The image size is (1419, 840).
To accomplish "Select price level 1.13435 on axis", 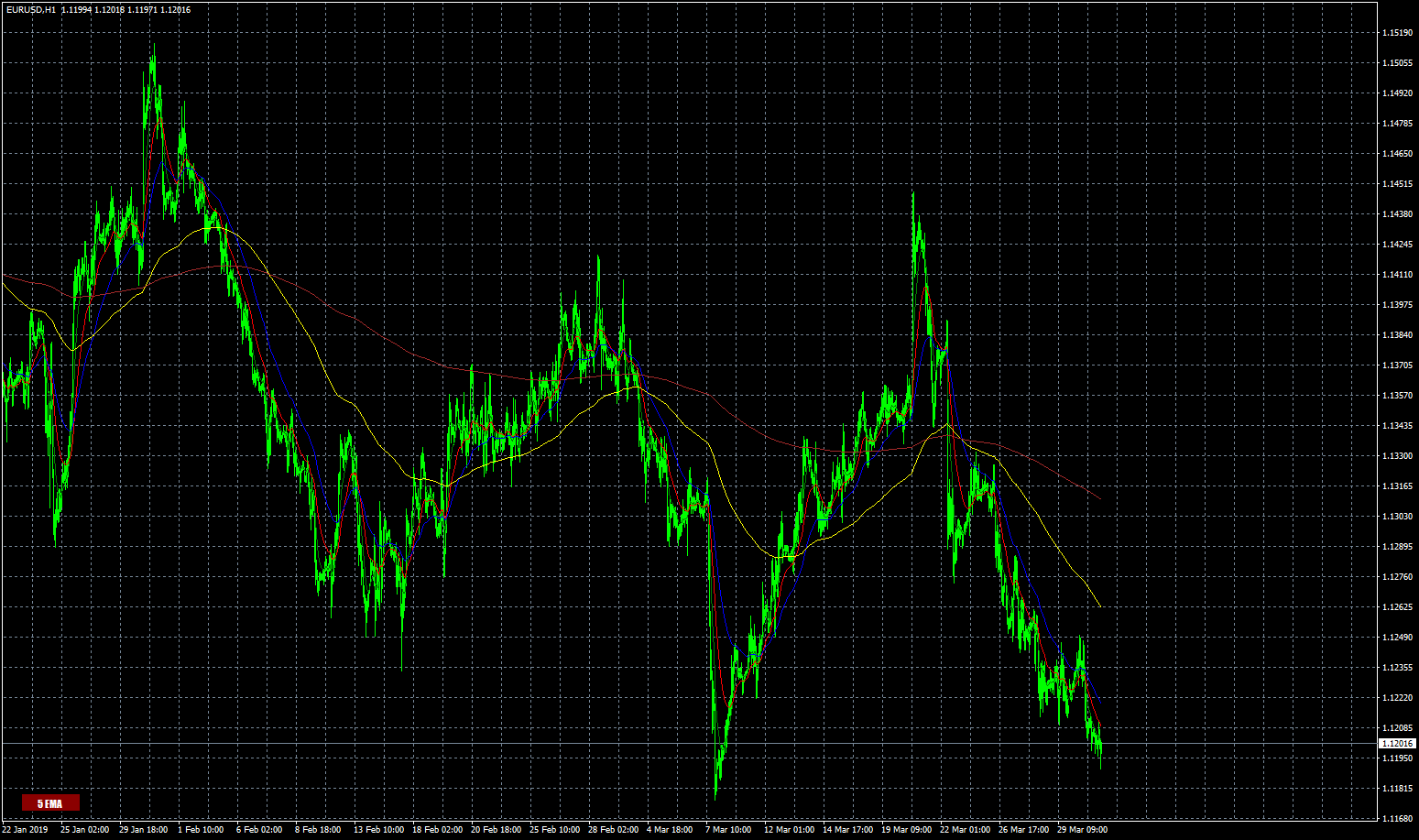I will (1396, 426).
